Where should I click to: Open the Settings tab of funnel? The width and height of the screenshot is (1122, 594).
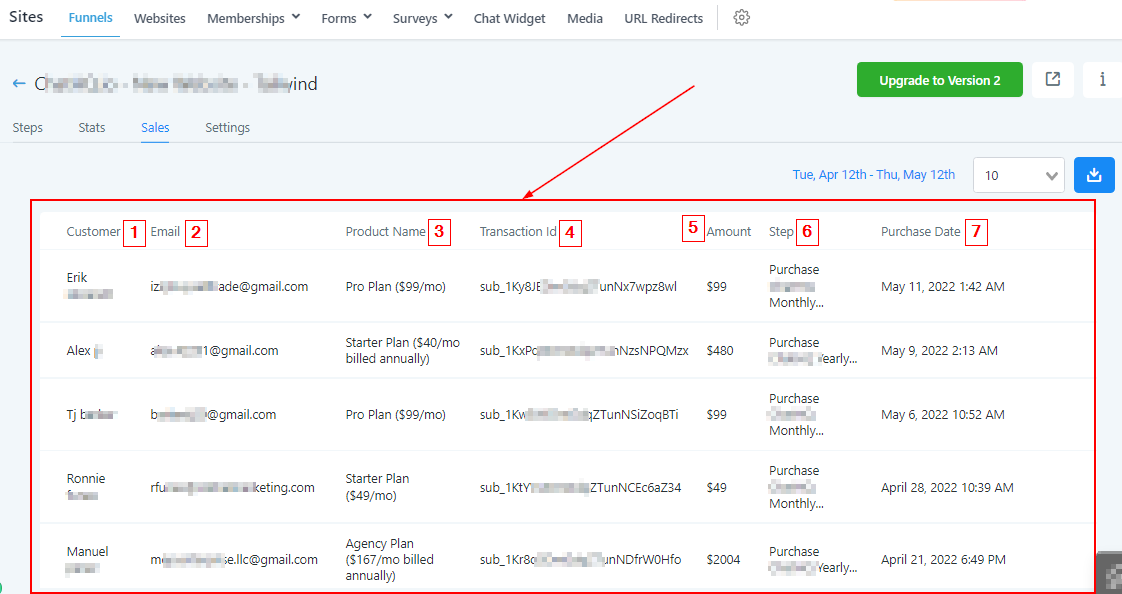pyautogui.click(x=227, y=128)
